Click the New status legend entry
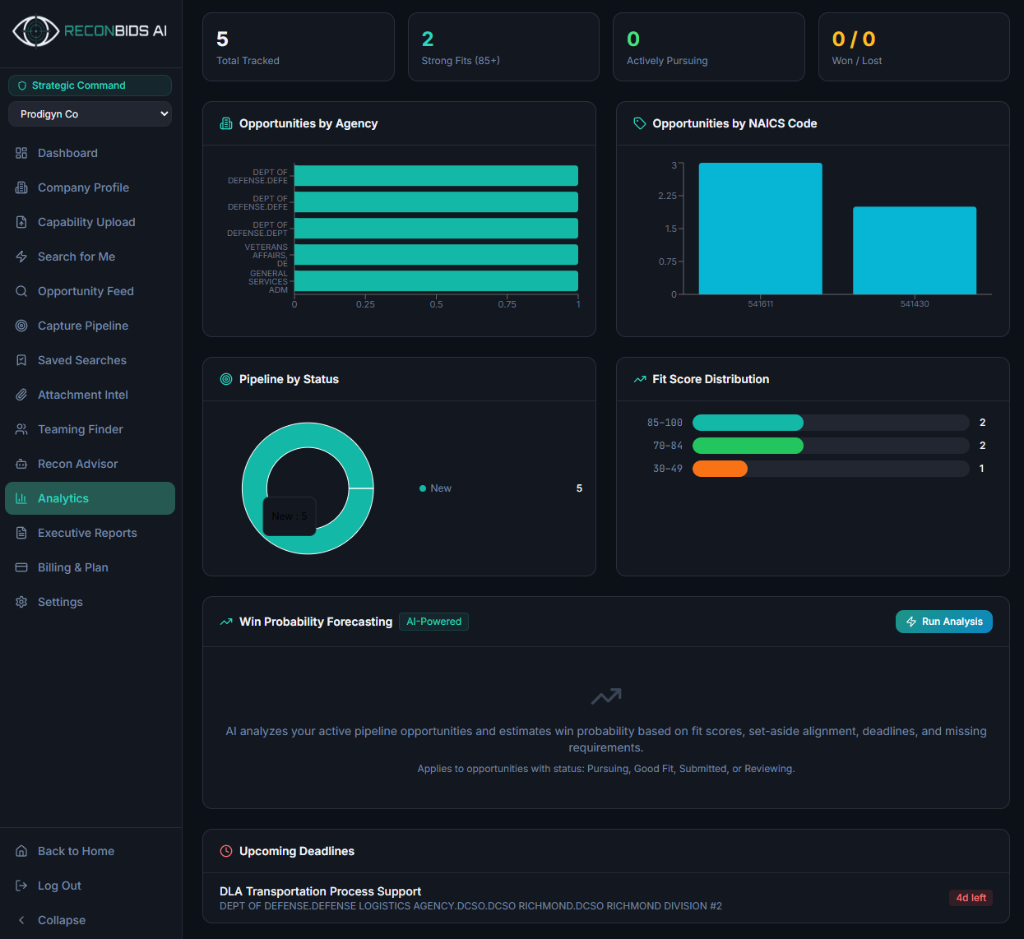Image resolution: width=1024 pixels, height=939 pixels. tap(436, 488)
